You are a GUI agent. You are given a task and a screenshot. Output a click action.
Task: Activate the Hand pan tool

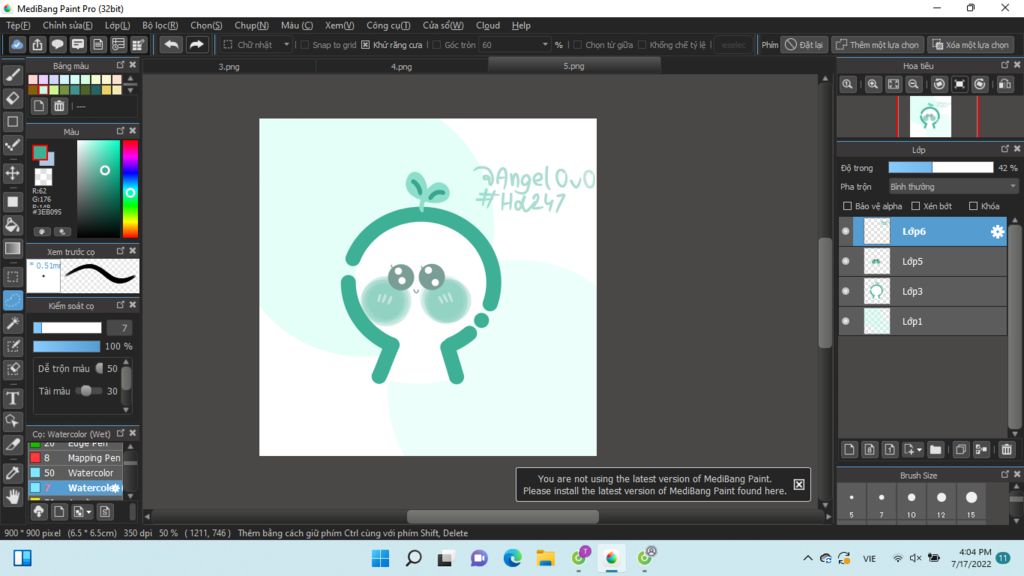13,496
